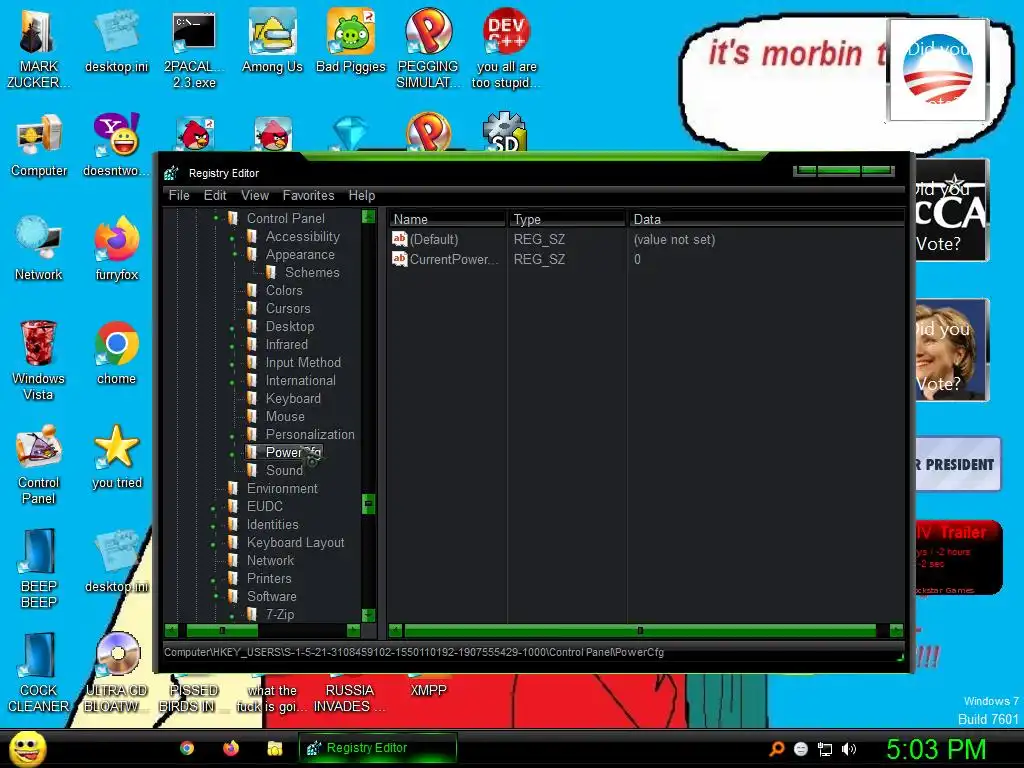The height and width of the screenshot is (768, 1024).
Task: Select the Control Panel registry key
Action: point(285,218)
